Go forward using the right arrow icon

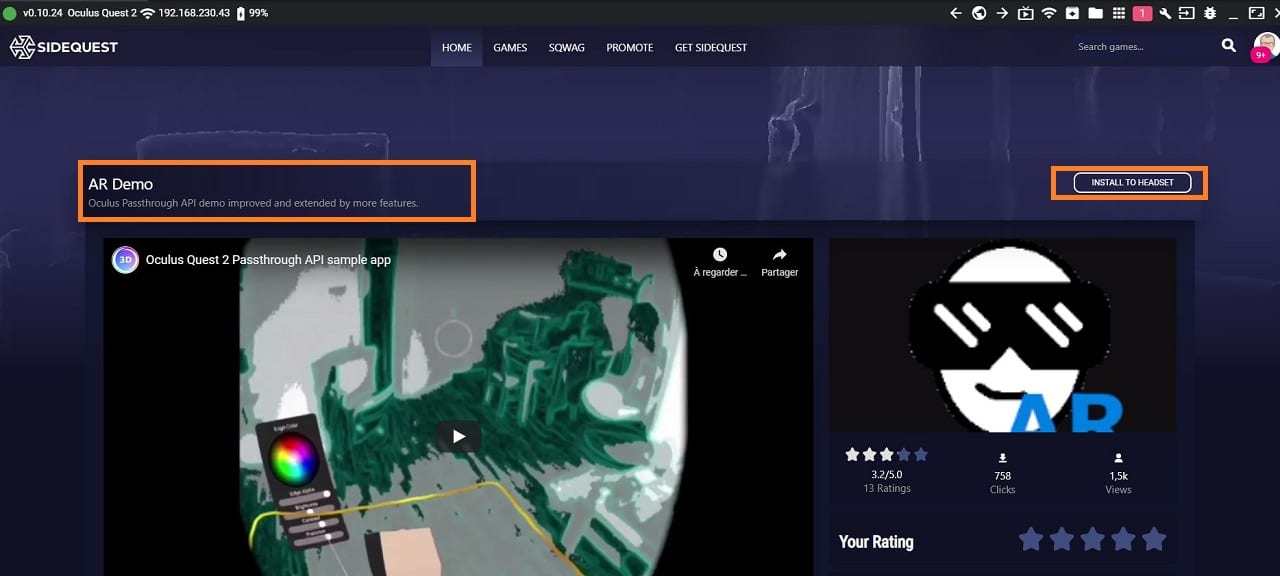coord(1002,13)
